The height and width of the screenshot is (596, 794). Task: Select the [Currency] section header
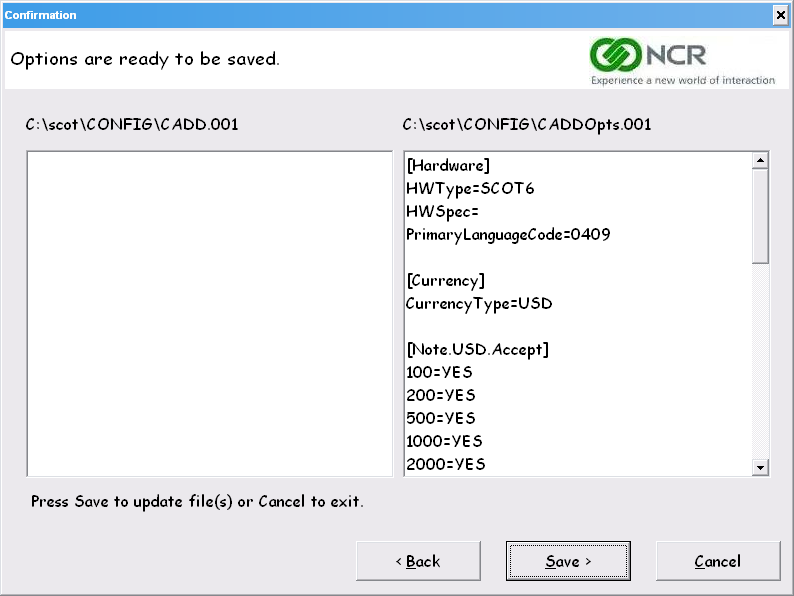tap(446, 281)
